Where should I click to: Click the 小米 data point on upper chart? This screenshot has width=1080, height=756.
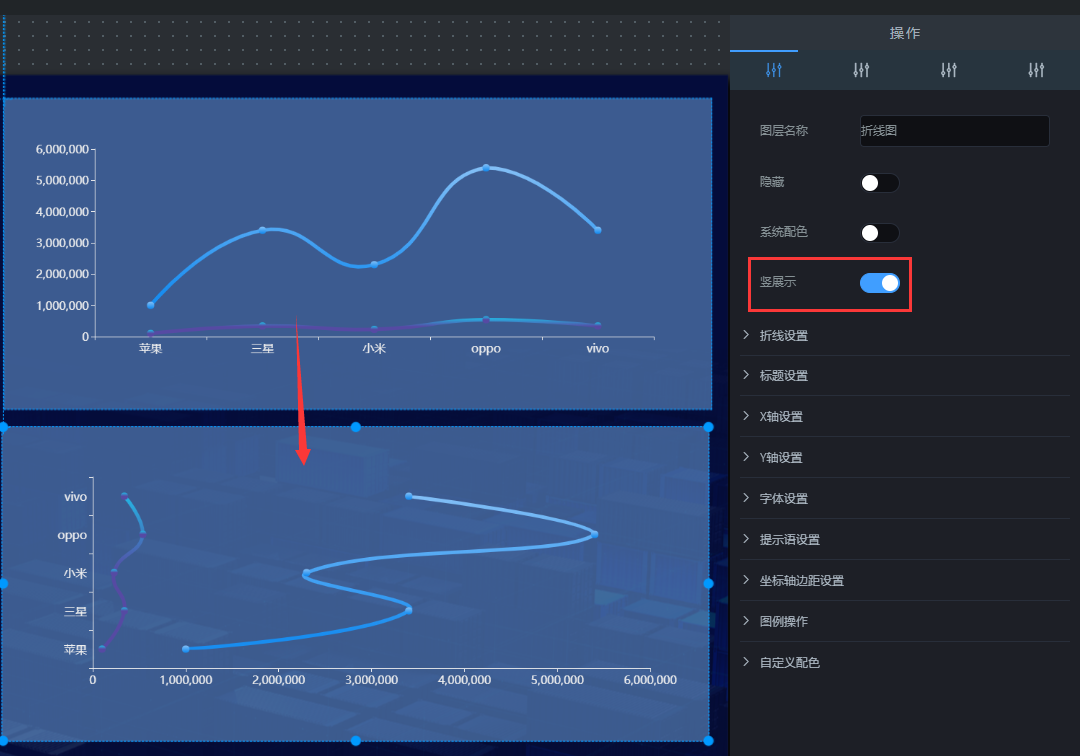tap(374, 264)
